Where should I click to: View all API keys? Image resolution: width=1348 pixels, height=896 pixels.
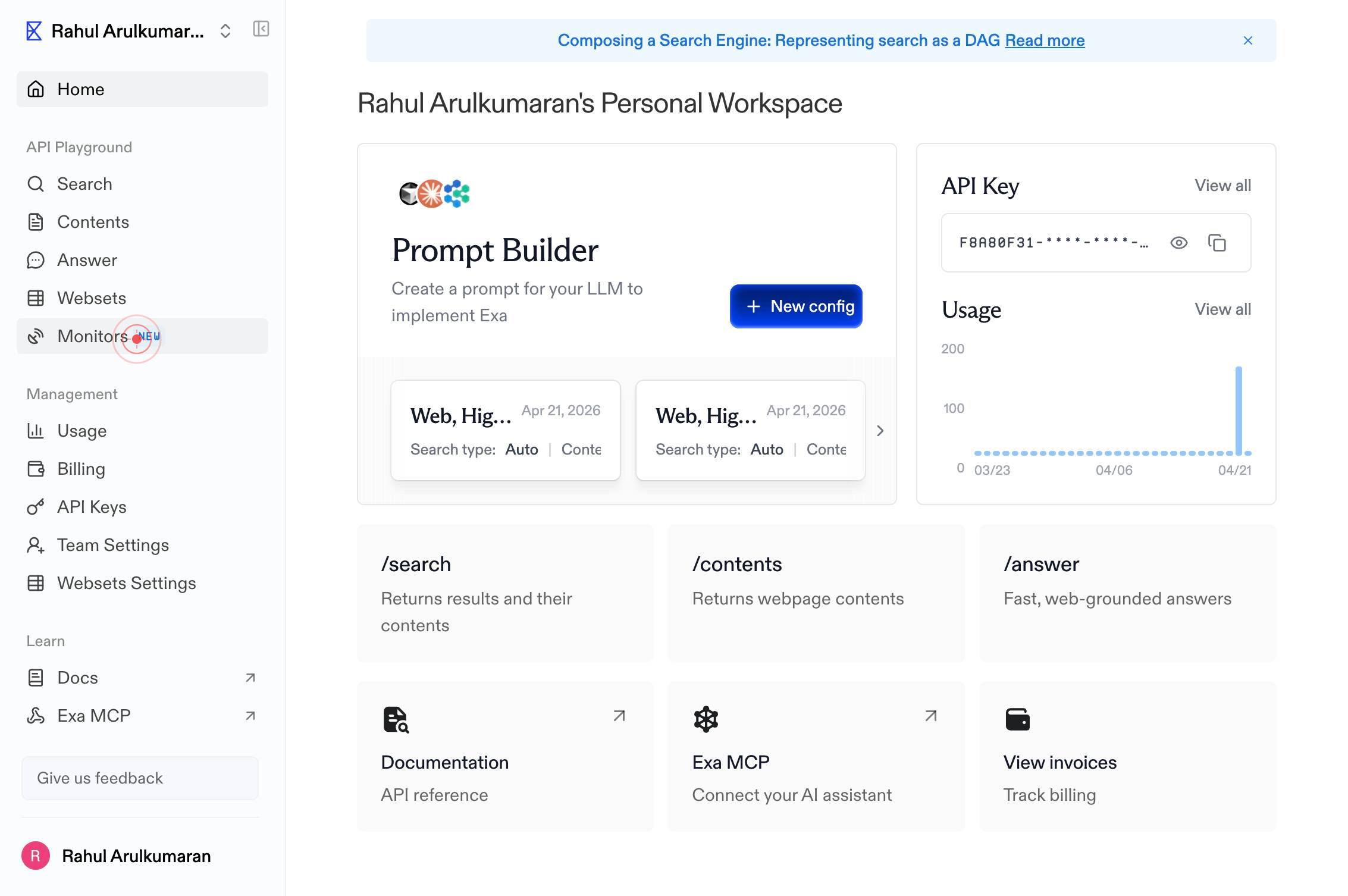pos(1223,186)
